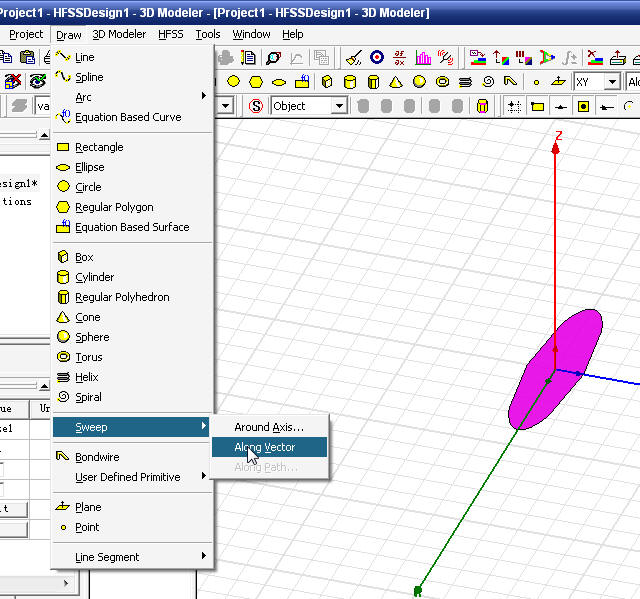Select Ellipse from the Draw menu

[x=133, y=167]
